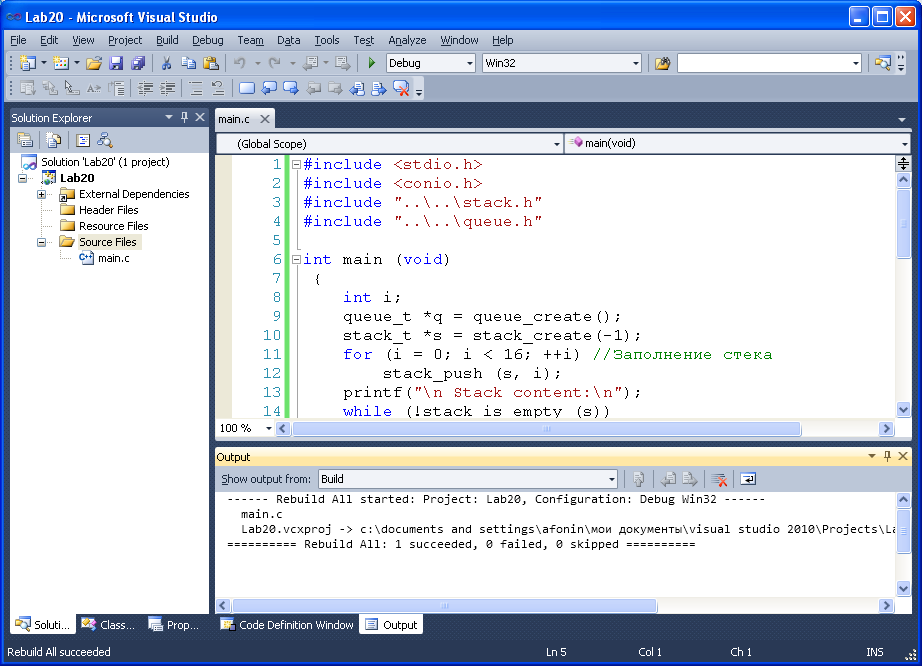Viewport: 922px width, 666px height.
Task: Comment out the selected lines icon
Action: [196, 89]
